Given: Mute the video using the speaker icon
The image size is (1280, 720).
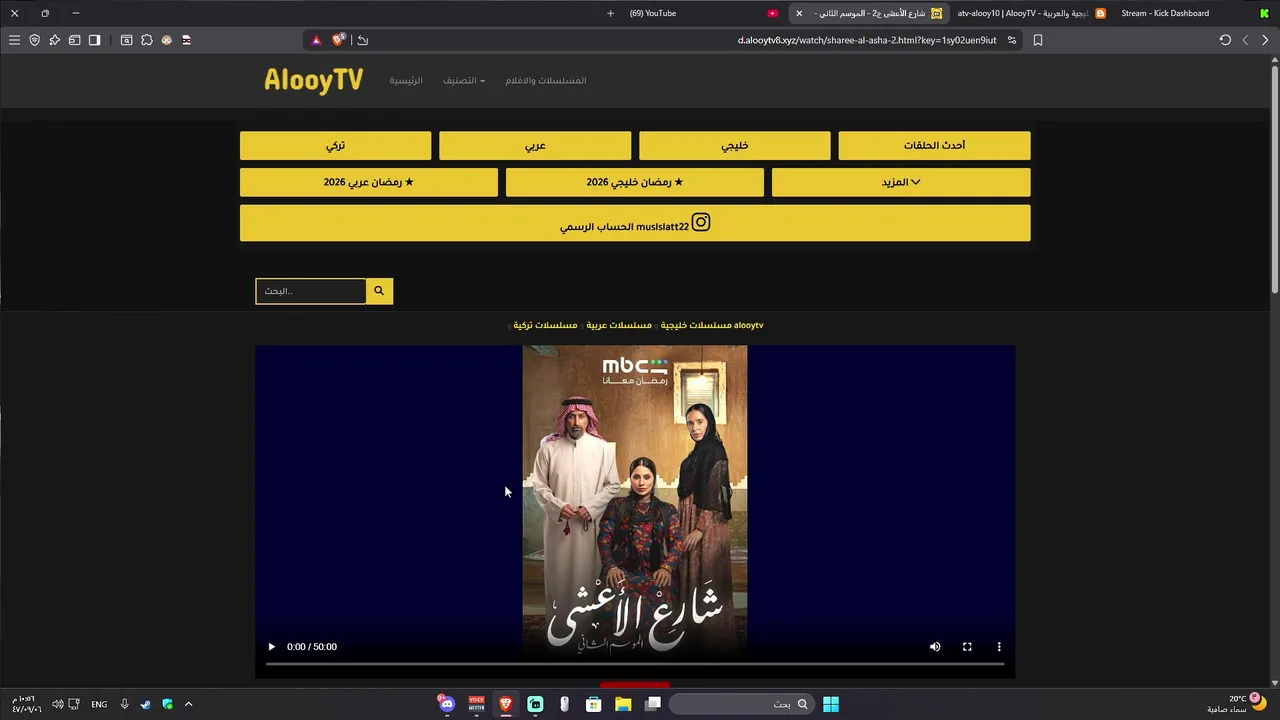Looking at the screenshot, I should click(935, 647).
